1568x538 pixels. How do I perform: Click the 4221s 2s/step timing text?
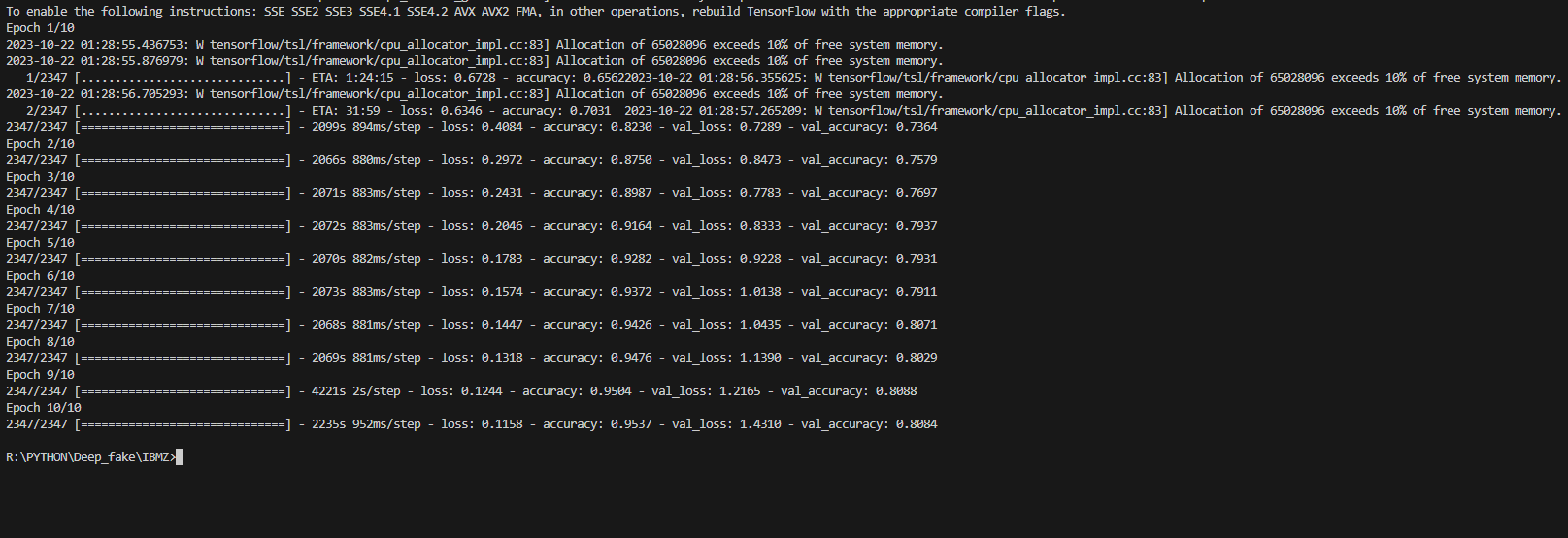pos(356,391)
